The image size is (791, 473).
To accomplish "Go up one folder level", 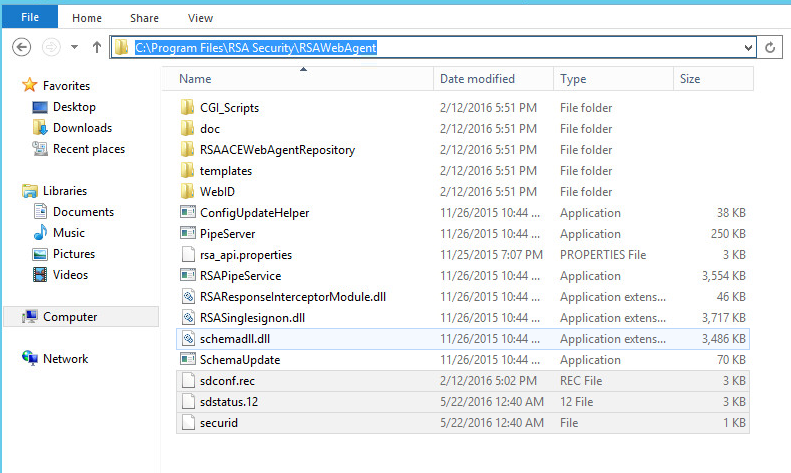I will click(97, 47).
